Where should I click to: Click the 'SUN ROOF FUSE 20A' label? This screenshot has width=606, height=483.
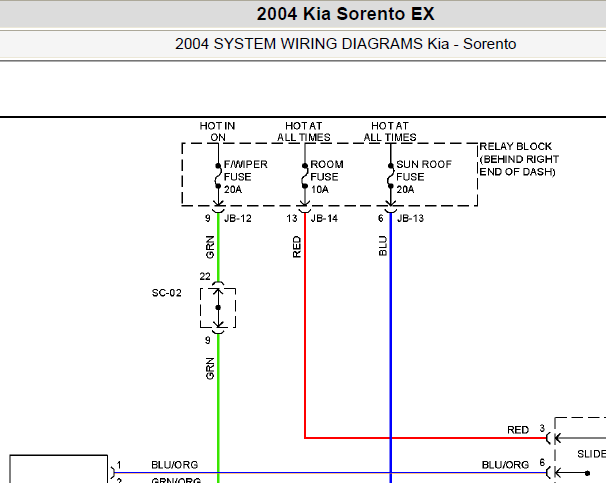(424, 177)
